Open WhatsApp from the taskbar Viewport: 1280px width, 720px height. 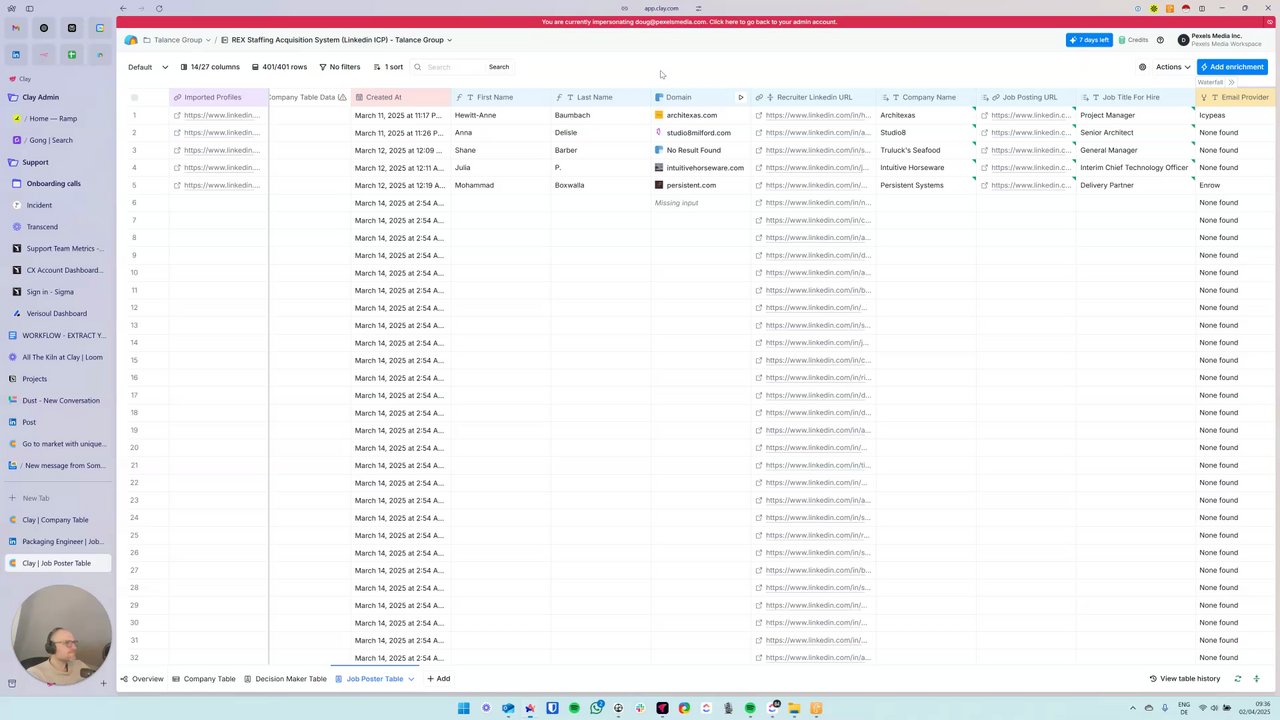pos(597,708)
